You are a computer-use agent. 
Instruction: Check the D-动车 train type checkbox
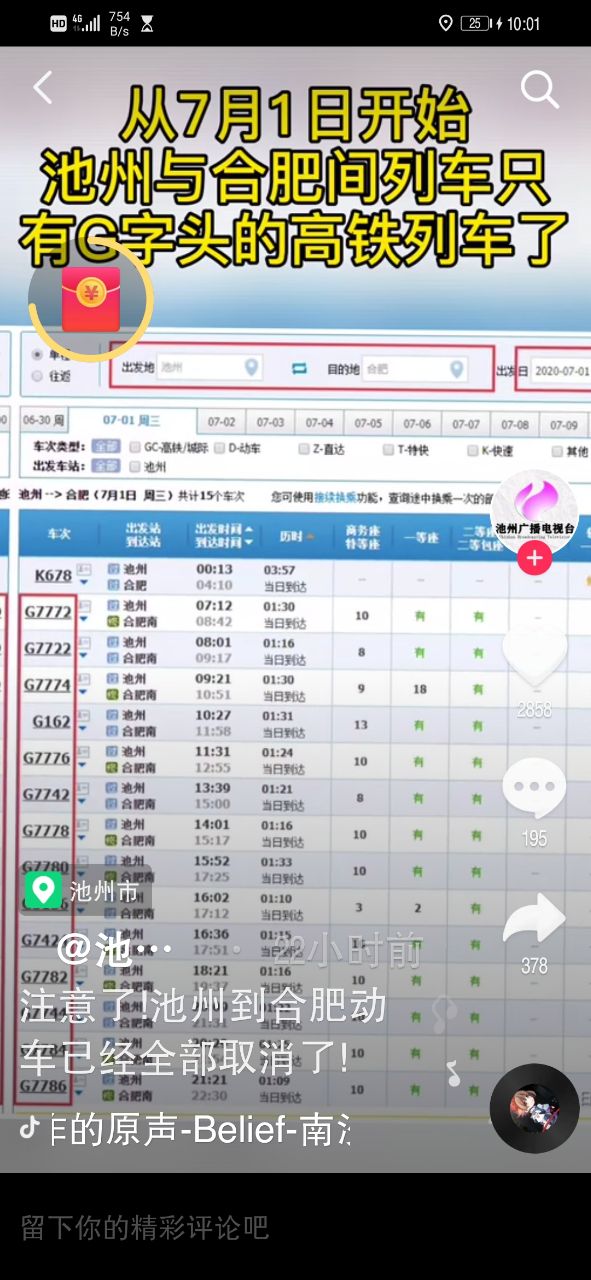click(219, 449)
